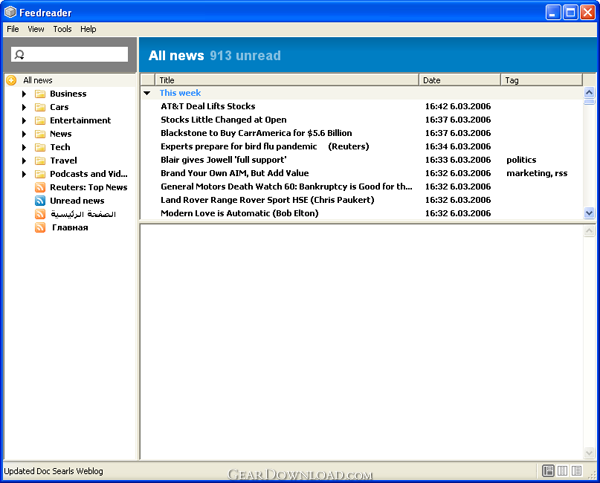Expand the Entertainment folder
This screenshot has width=600, height=483.
(x=24, y=121)
